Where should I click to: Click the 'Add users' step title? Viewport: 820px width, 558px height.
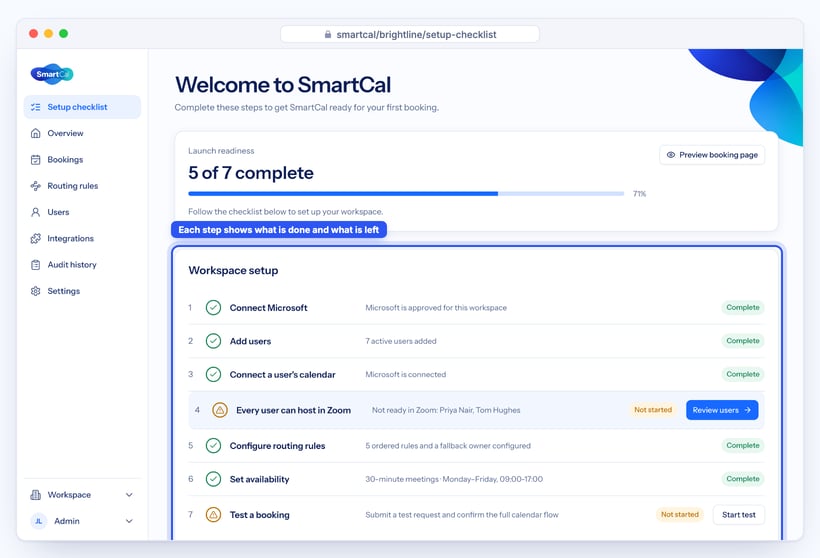(250, 341)
